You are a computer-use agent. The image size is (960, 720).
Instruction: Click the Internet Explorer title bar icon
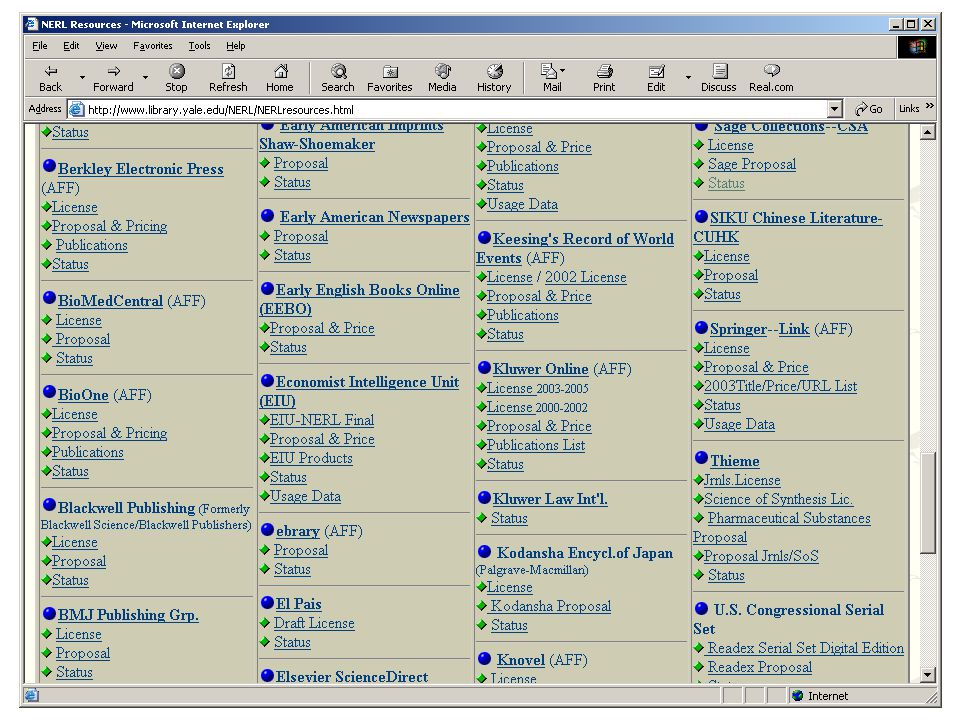pos(32,24)
